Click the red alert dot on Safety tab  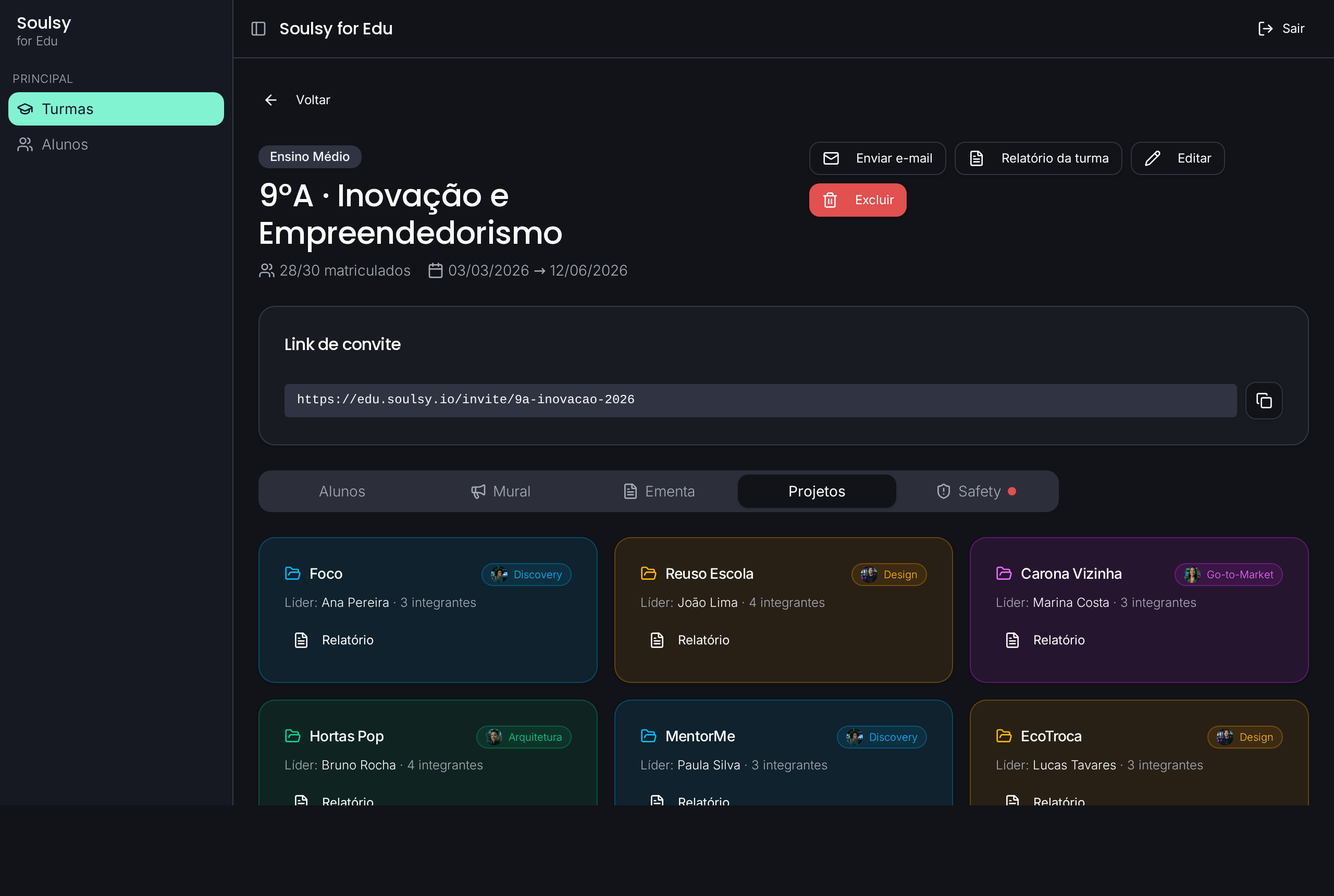[1011, 491]
